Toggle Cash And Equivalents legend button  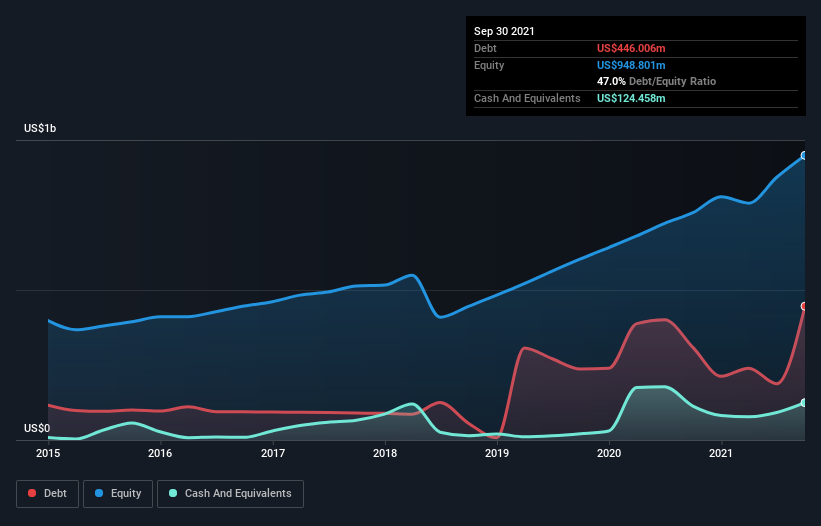(230, 494)
